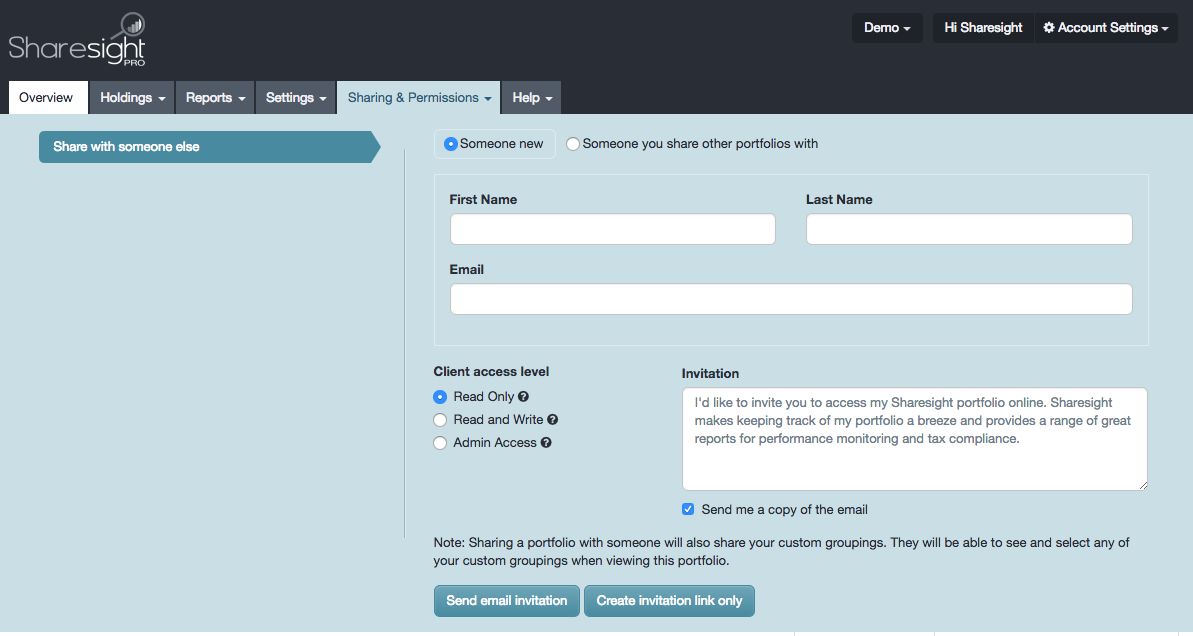Image resolution: width=1193 pixels, height=636 pixels.
Task: Click Send email invitation button
Action: coord(507,600)
